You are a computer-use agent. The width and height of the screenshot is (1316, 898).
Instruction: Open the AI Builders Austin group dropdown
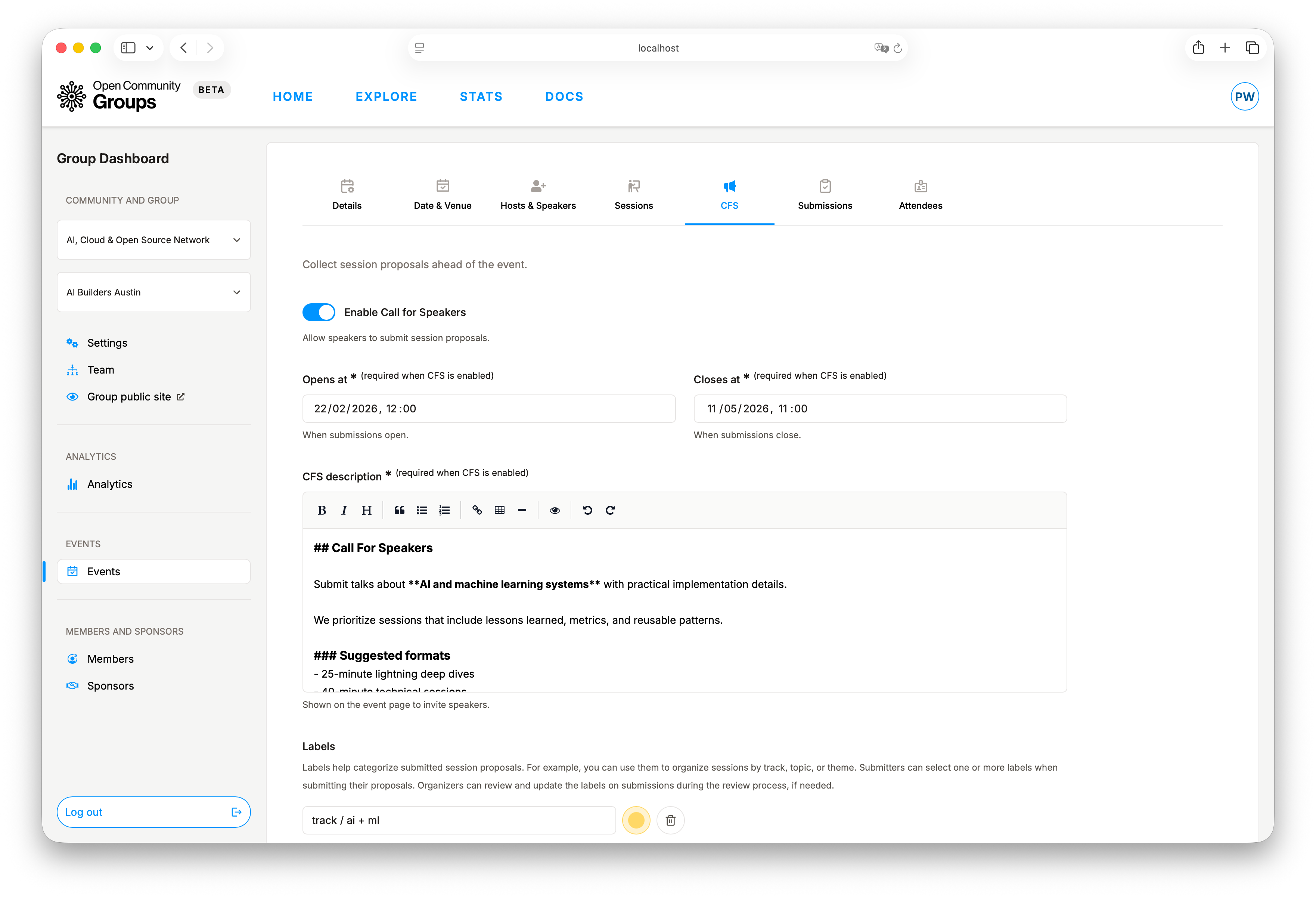click(x=153, y=292)
